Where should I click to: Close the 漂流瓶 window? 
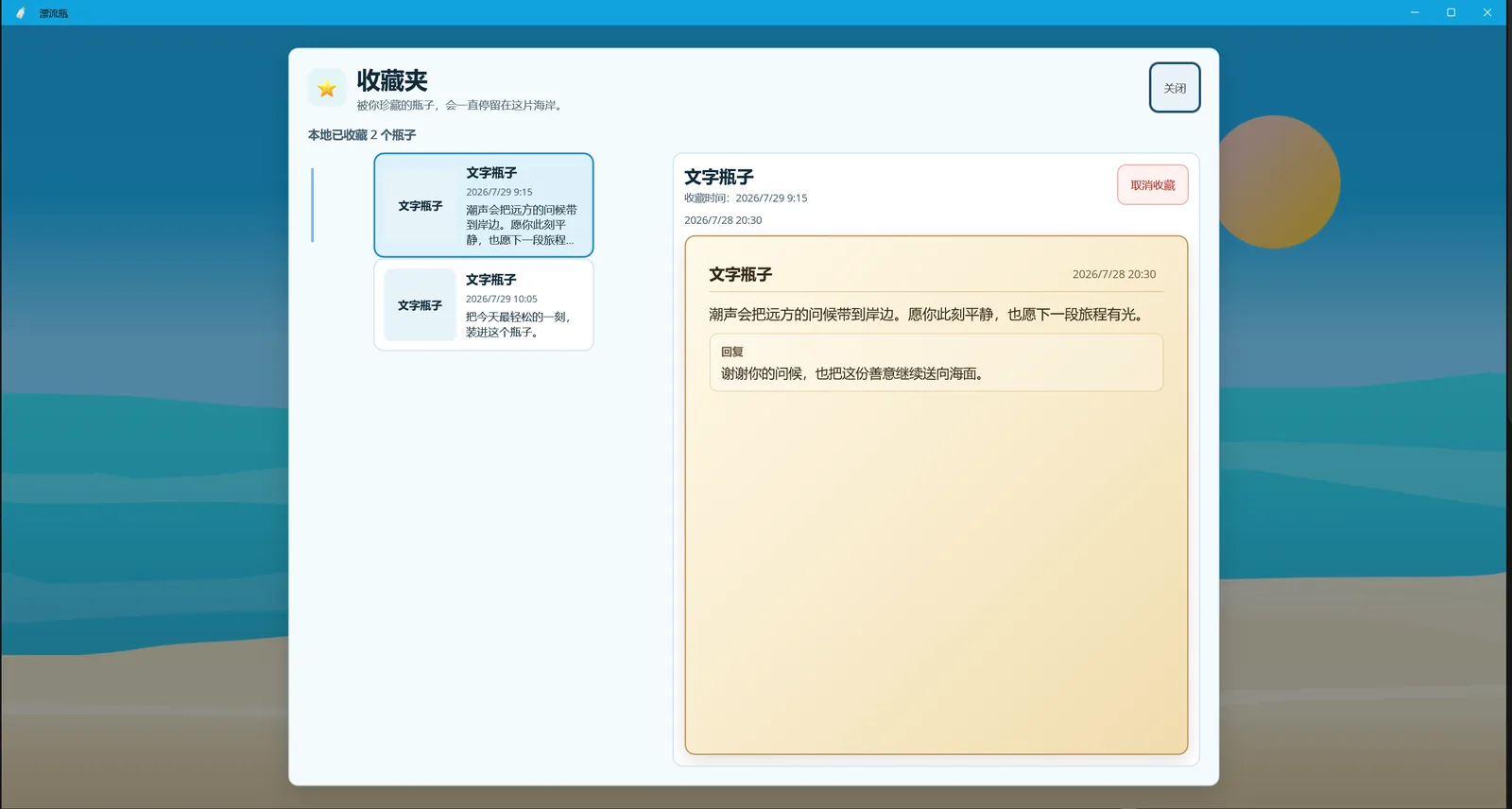coord(1487,12)
